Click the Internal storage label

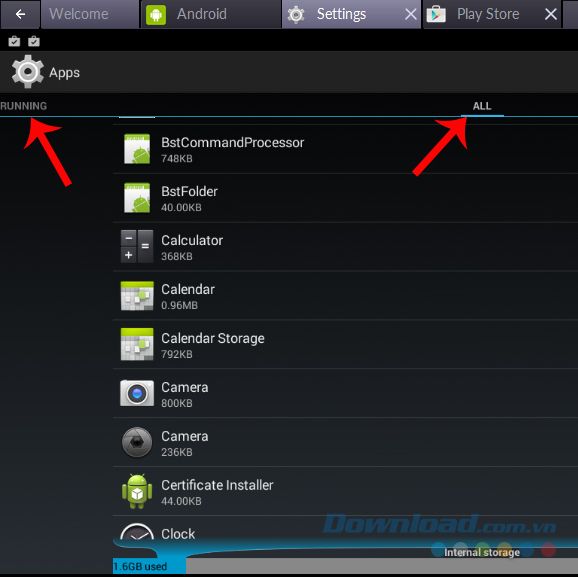482,552
